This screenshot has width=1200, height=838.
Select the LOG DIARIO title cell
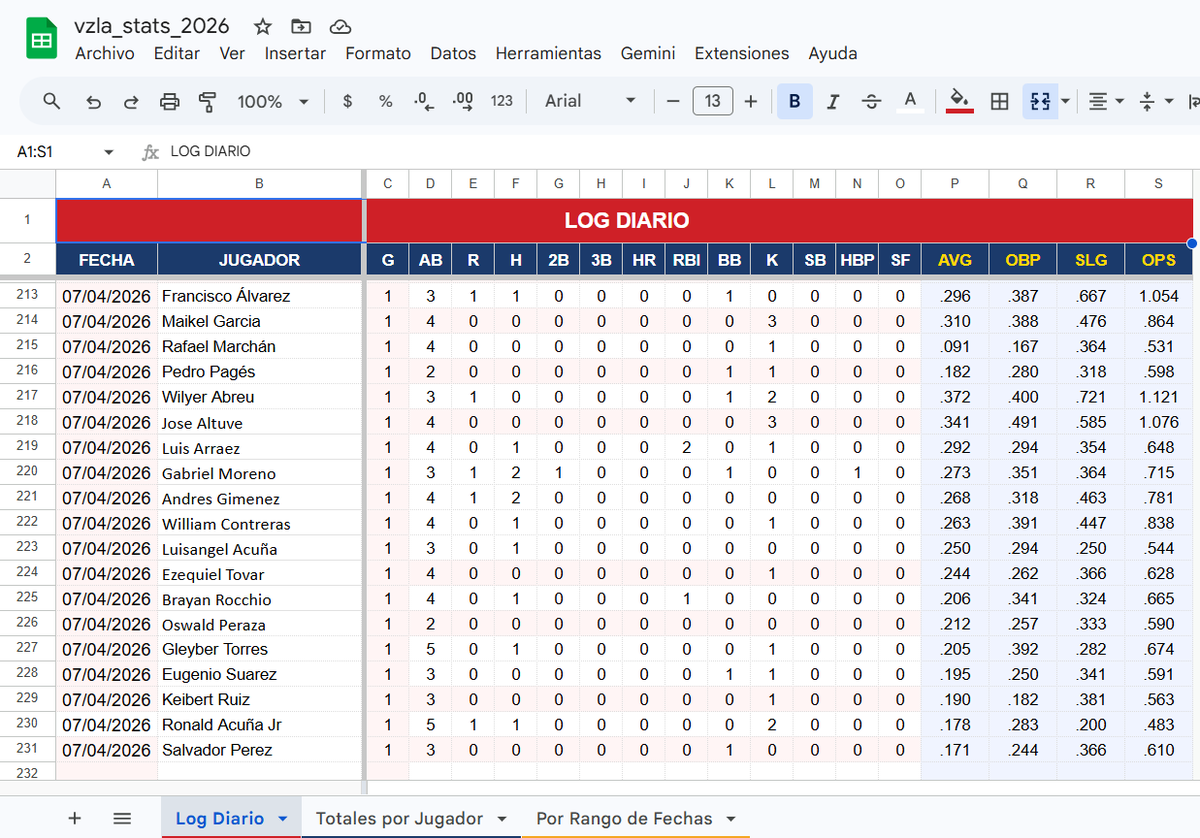[x=626, y=220]
